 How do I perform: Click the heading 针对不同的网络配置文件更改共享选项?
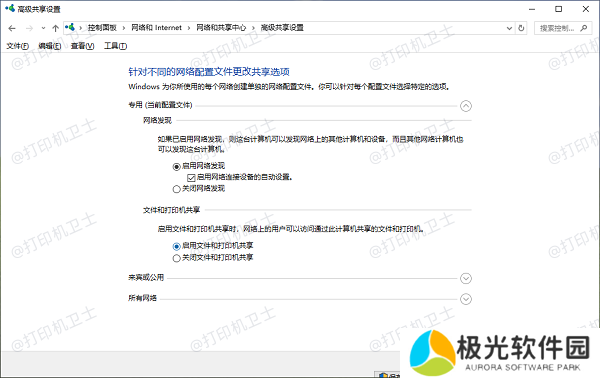(209, 72)
